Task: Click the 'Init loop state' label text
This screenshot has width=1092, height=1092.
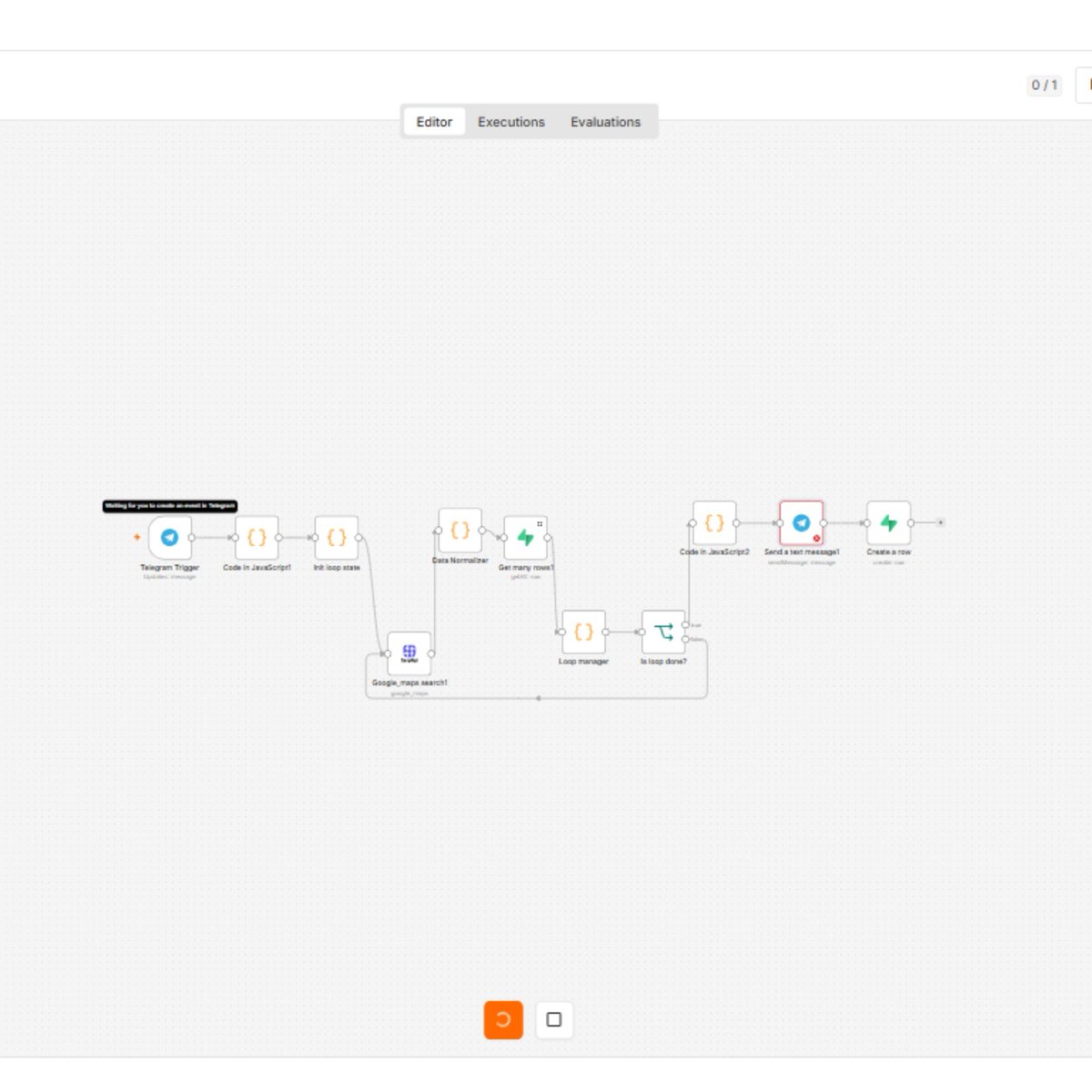Action: pos(337,567)
